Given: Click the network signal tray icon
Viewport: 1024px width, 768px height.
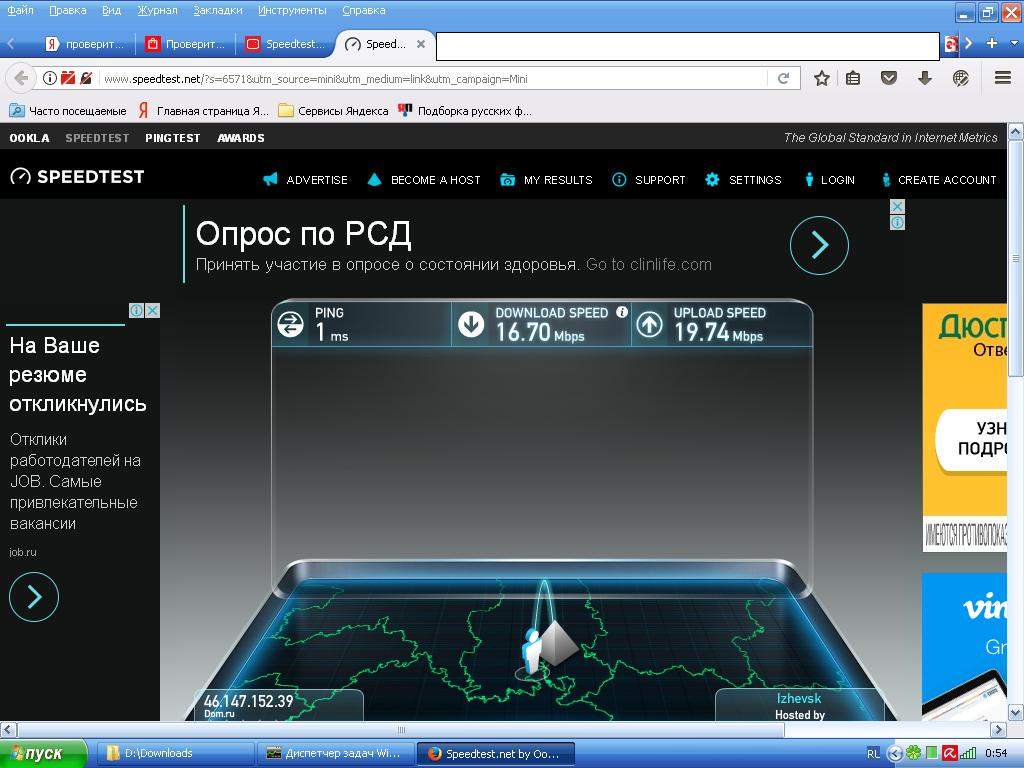Looking at the screenshot, I should tap(968, 754).
